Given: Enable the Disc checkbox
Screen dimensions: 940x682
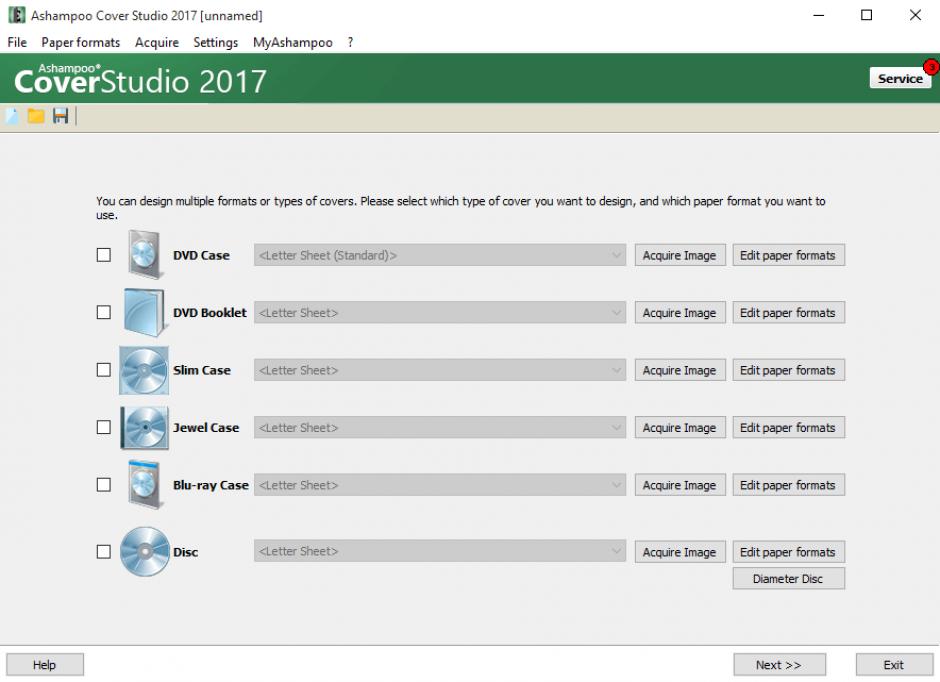Looking at the screenshot, I should 104,551.
